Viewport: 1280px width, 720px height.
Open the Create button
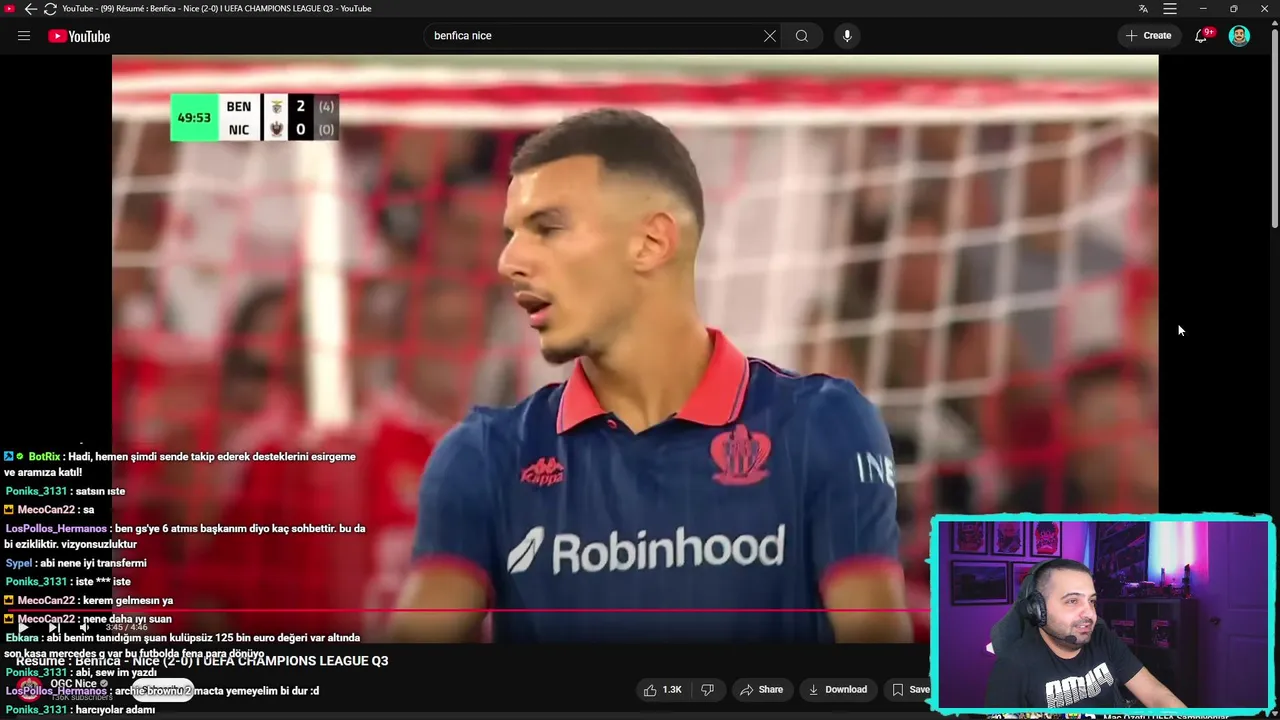coord(1148,36)
